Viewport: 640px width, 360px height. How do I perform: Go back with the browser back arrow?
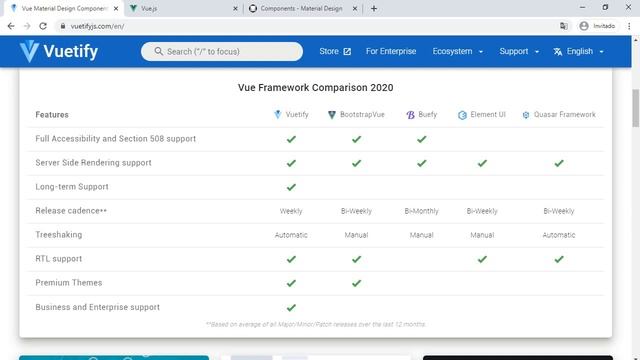coord(11,26)
